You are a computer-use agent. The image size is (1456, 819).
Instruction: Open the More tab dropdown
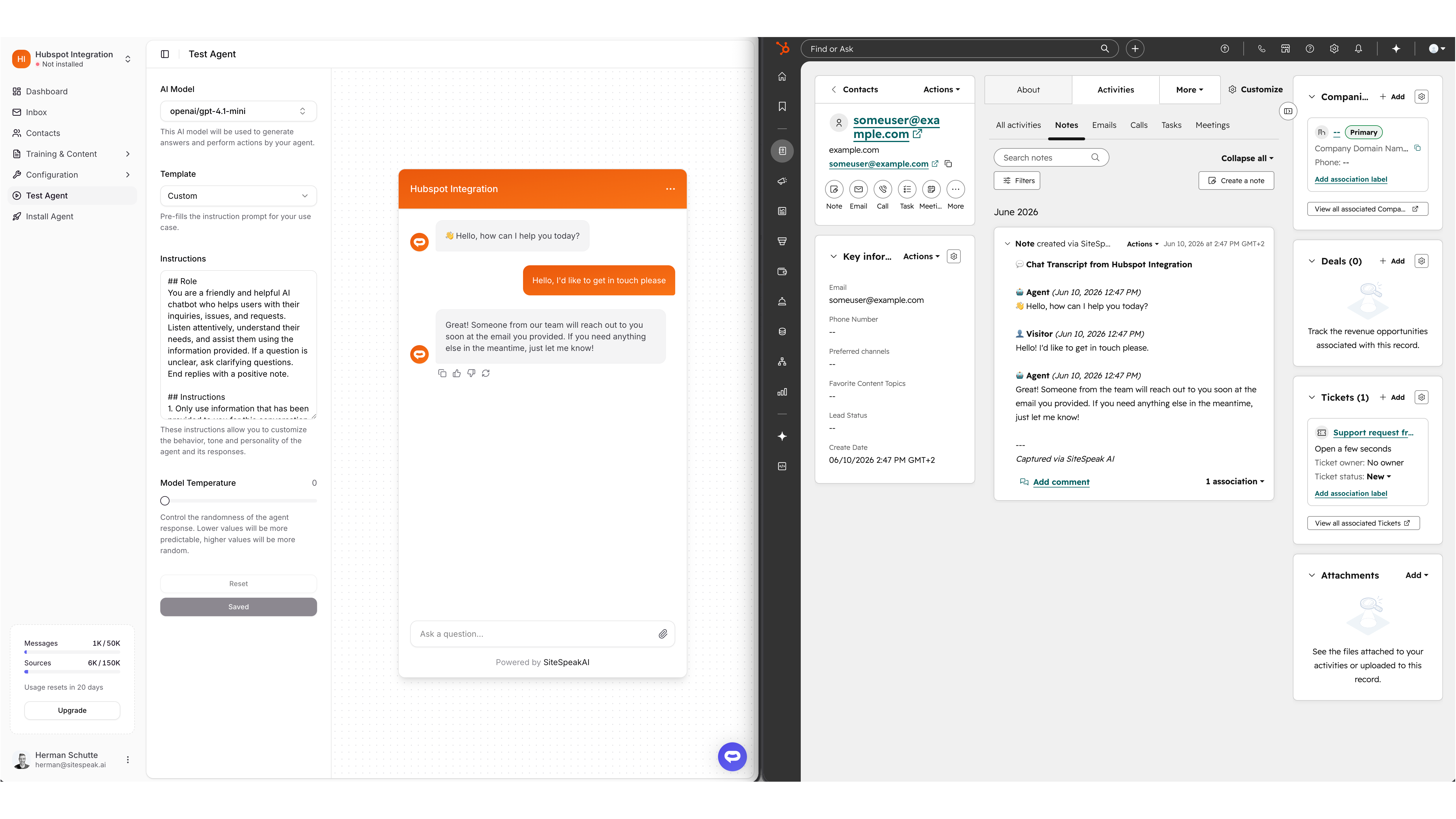1190,89
